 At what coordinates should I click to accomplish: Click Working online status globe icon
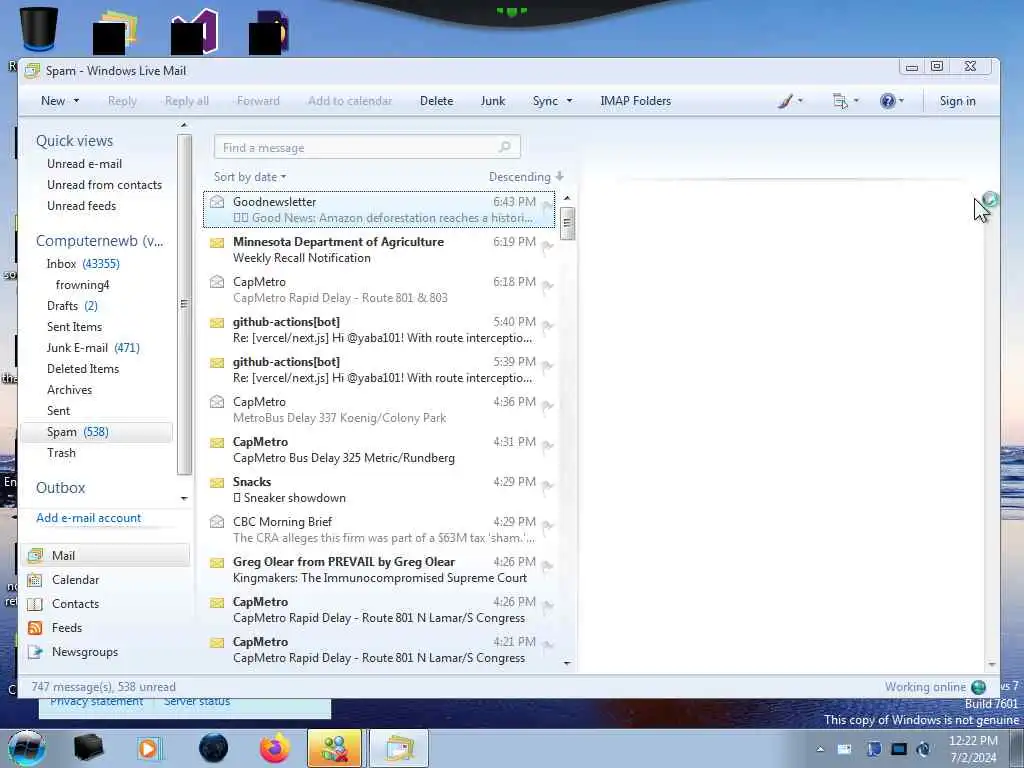(978, 687)
